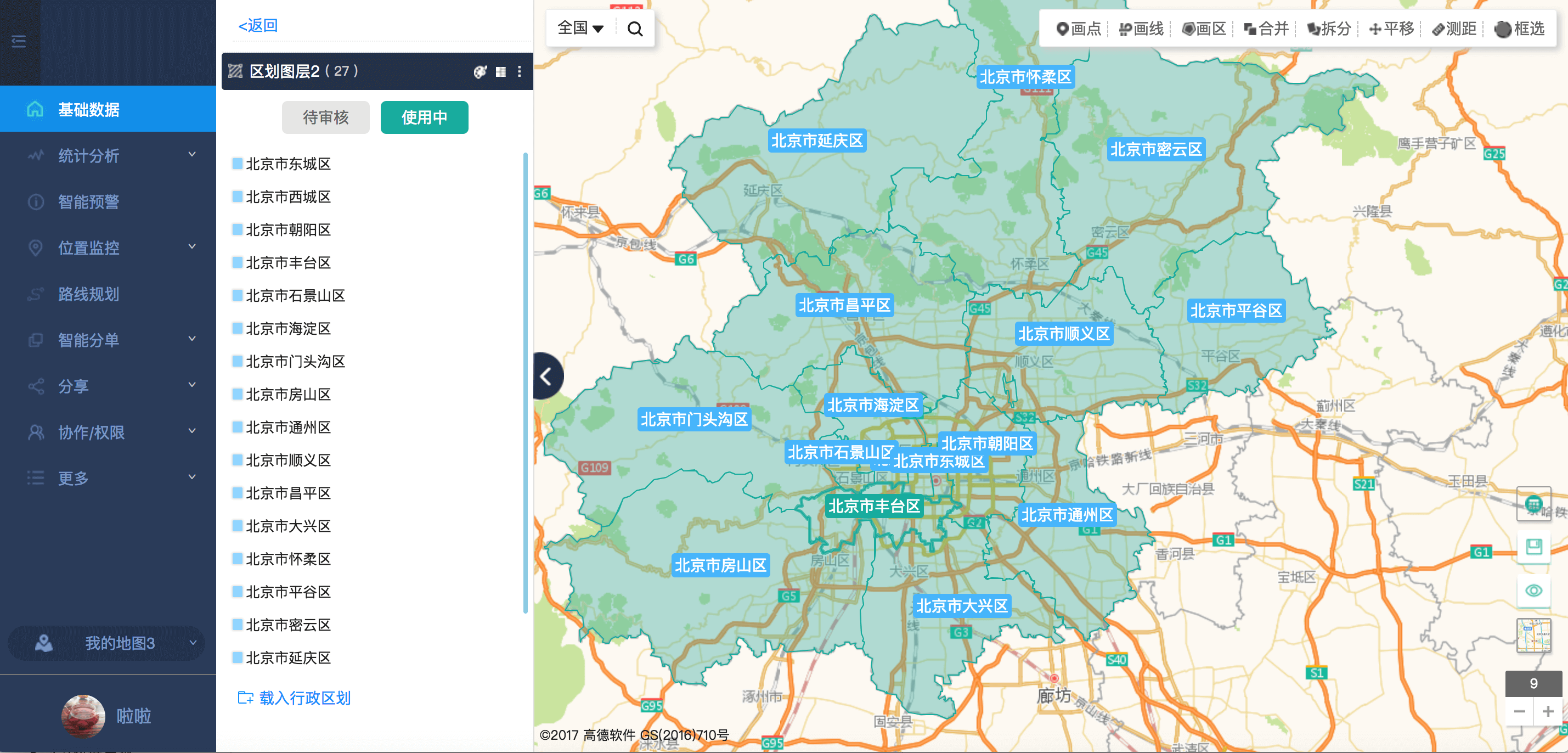Select the 拆分 split tool
The height and width of the screenshot is (753, 1568).
[1329, 29]
